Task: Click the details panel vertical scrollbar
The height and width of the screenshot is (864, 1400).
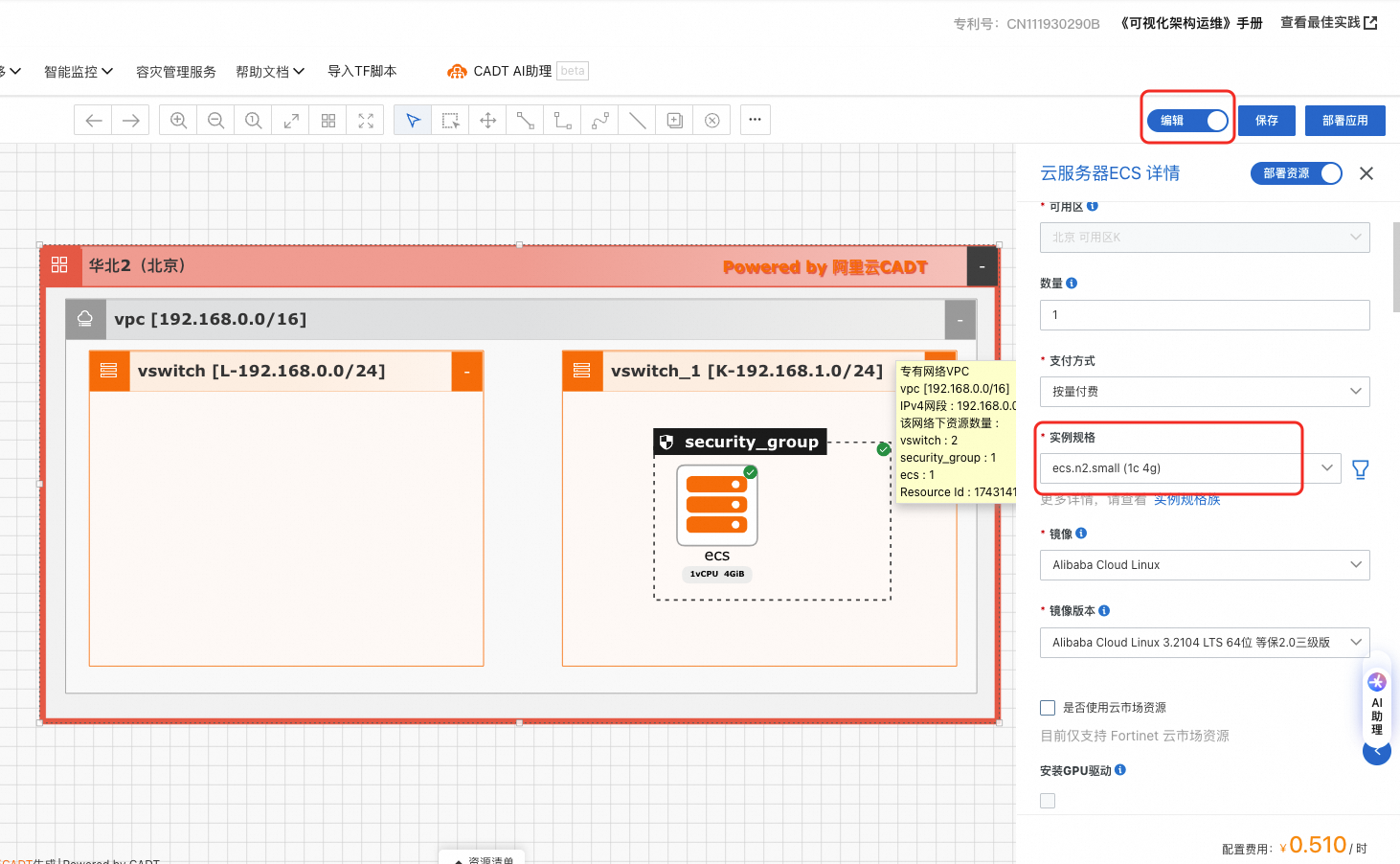Action: coord(1396,267)
